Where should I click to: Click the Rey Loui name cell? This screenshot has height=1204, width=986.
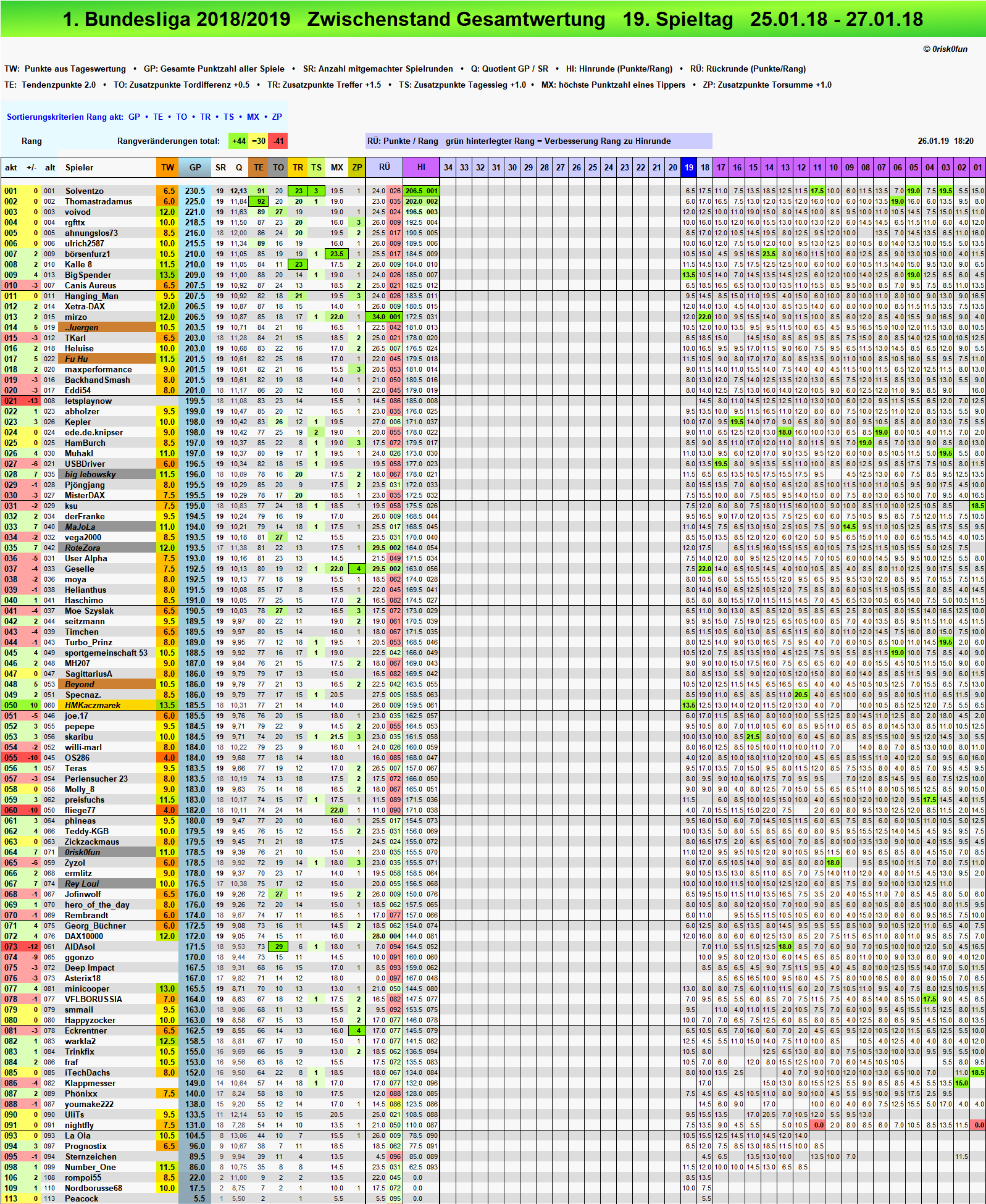pyautogui.click(x=107, y=884)
